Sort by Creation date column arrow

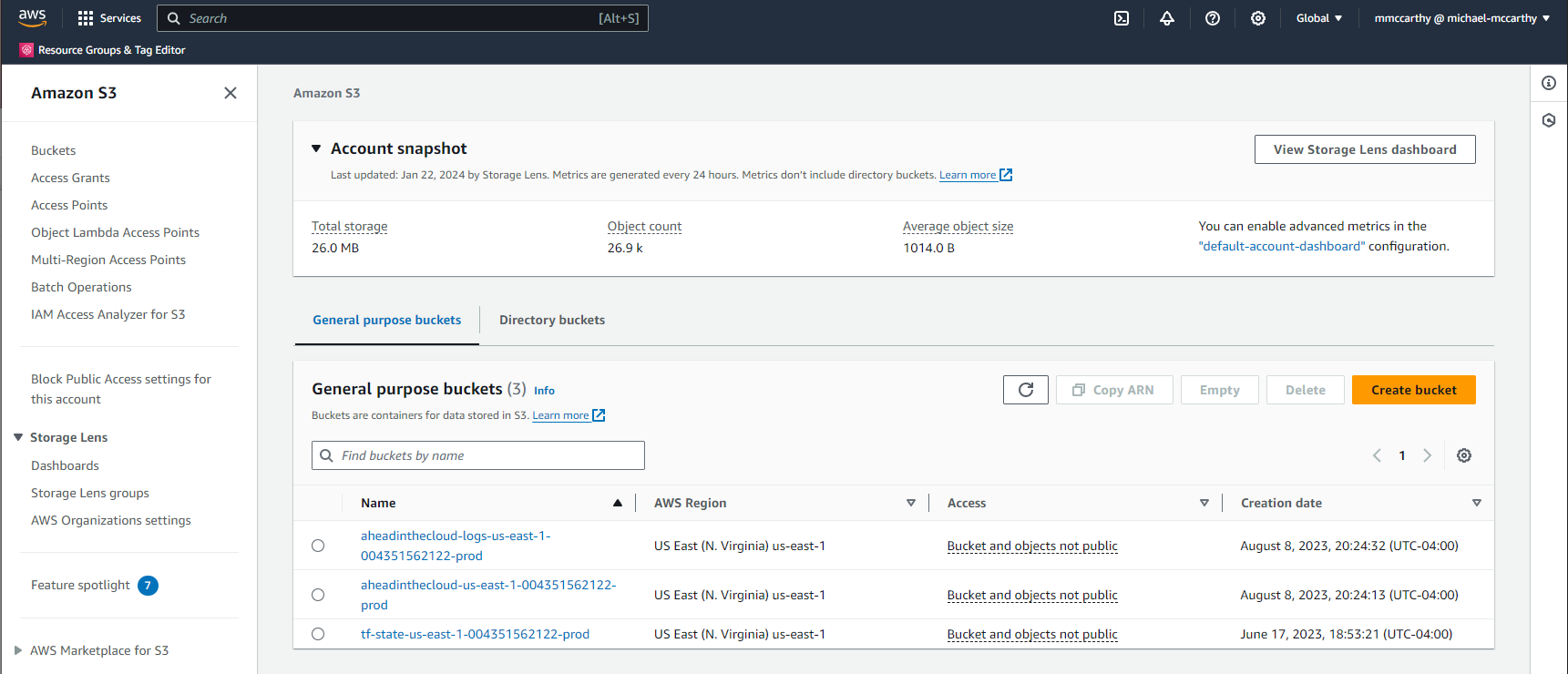(x=1477, y=503)
